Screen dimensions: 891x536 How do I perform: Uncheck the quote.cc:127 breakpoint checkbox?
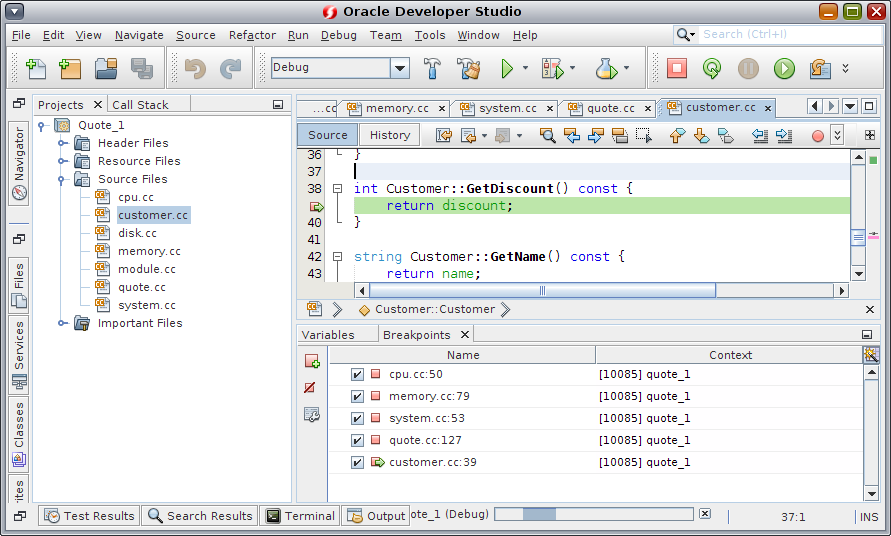point(357,441)
